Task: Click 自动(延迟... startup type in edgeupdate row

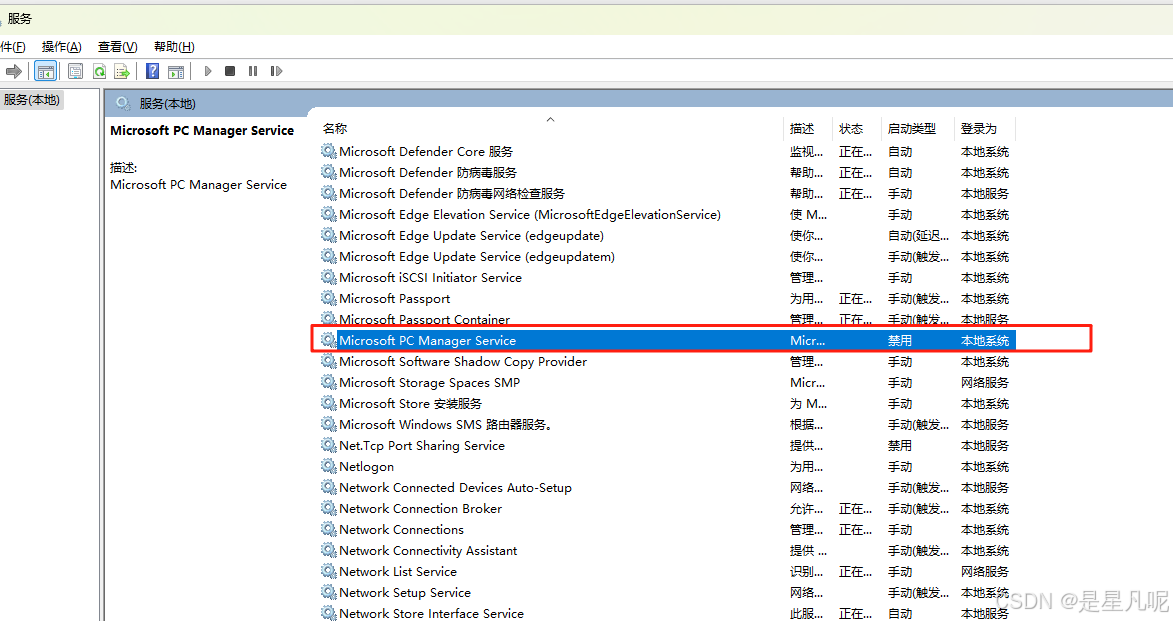Action: pyautogui.click(x=918, y=235)
